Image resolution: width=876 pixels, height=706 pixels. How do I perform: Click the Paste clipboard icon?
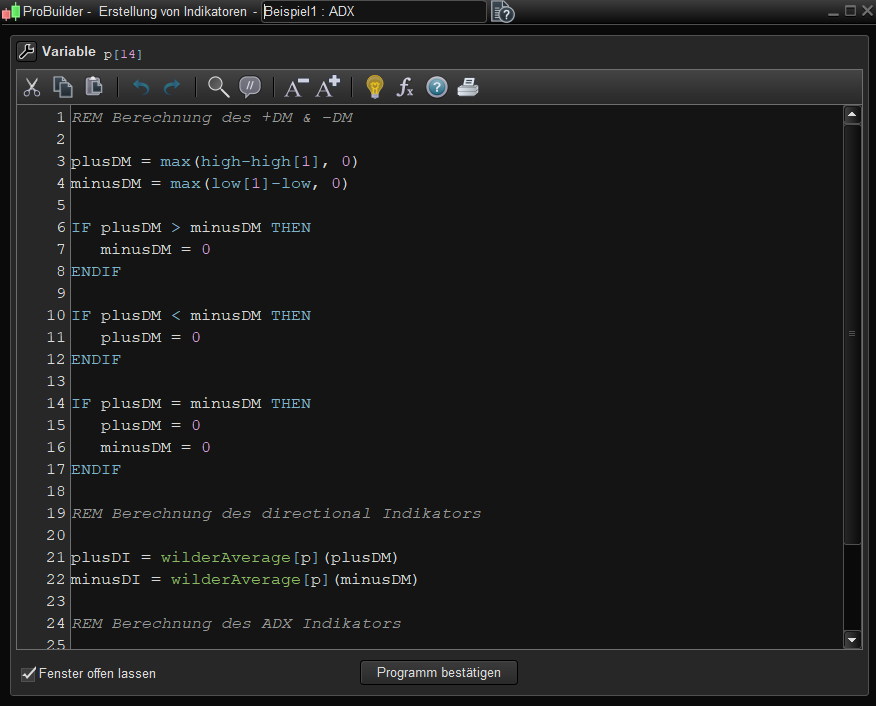coord(94,87)
